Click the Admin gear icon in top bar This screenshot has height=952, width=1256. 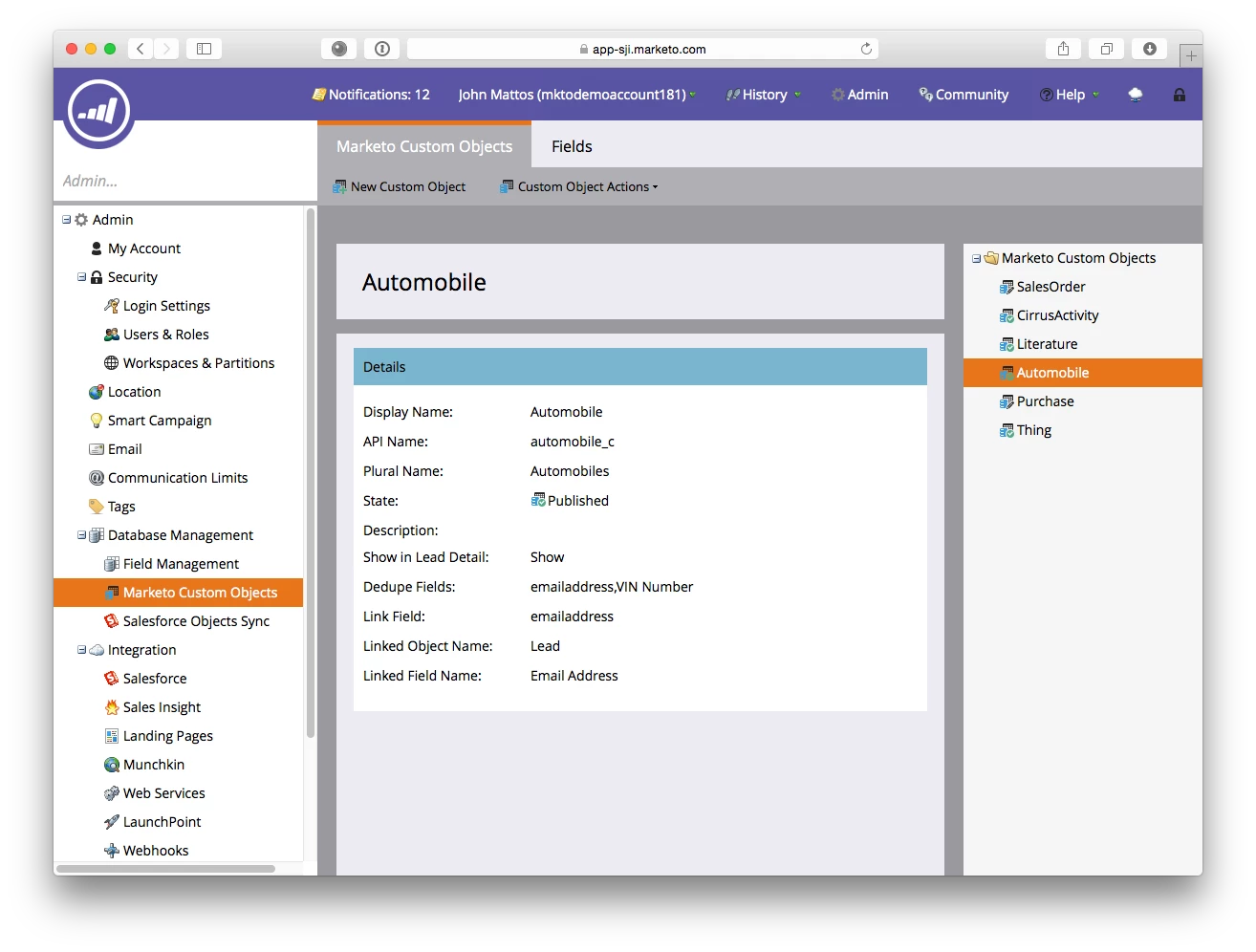838,95
